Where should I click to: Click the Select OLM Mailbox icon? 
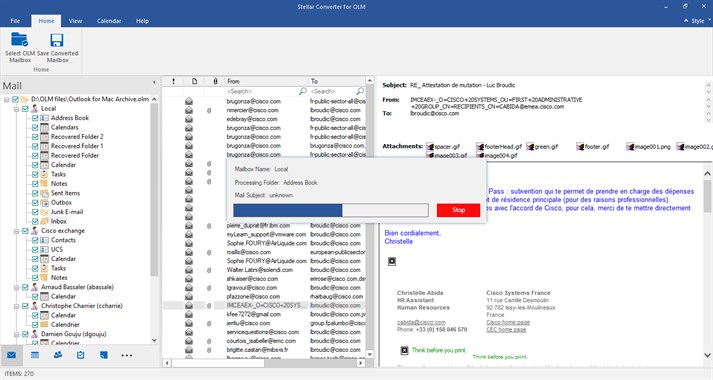20,40
